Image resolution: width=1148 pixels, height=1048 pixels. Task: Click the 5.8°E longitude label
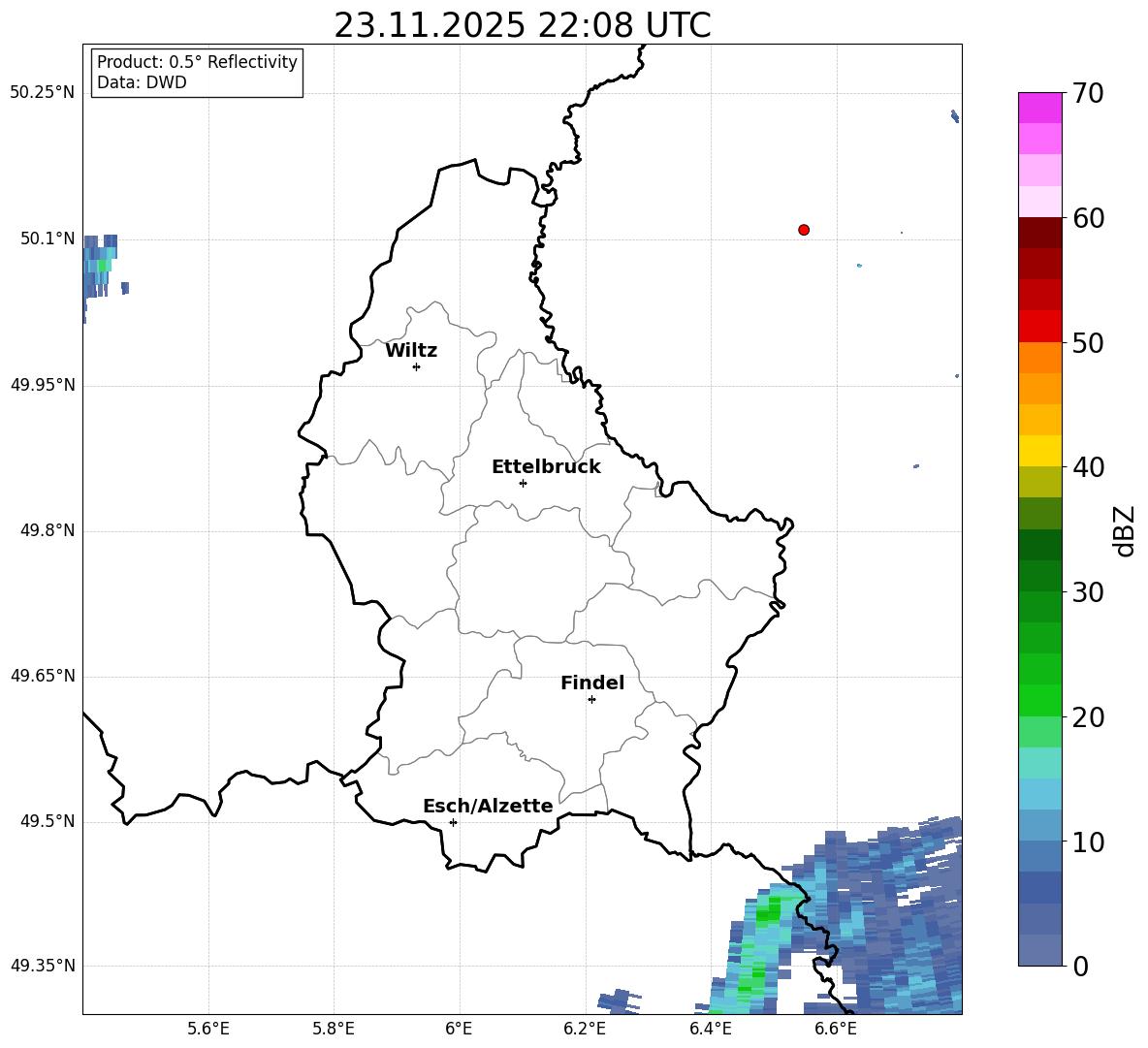click(x=334, y=1029)
